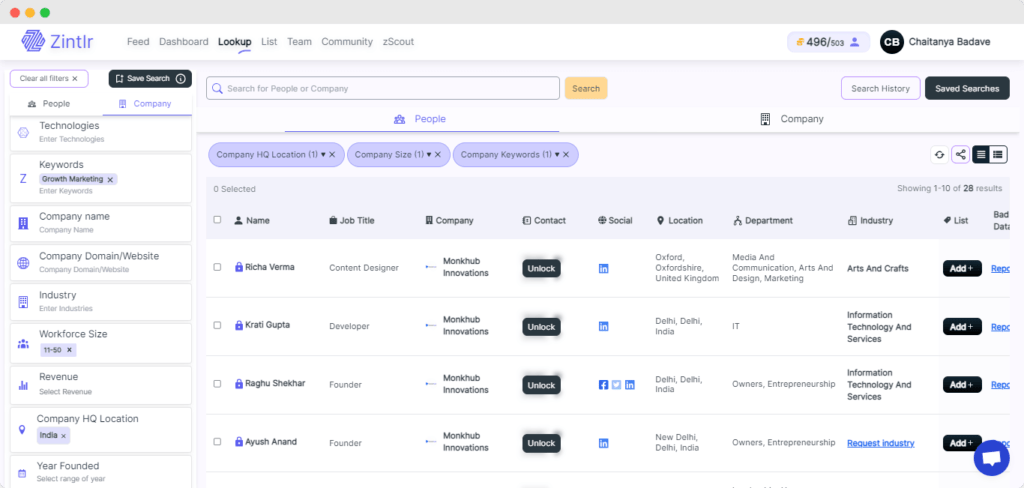Check the box beside Krati Gupta
This screenshot has height=488, width=1024.
point(217,326)
